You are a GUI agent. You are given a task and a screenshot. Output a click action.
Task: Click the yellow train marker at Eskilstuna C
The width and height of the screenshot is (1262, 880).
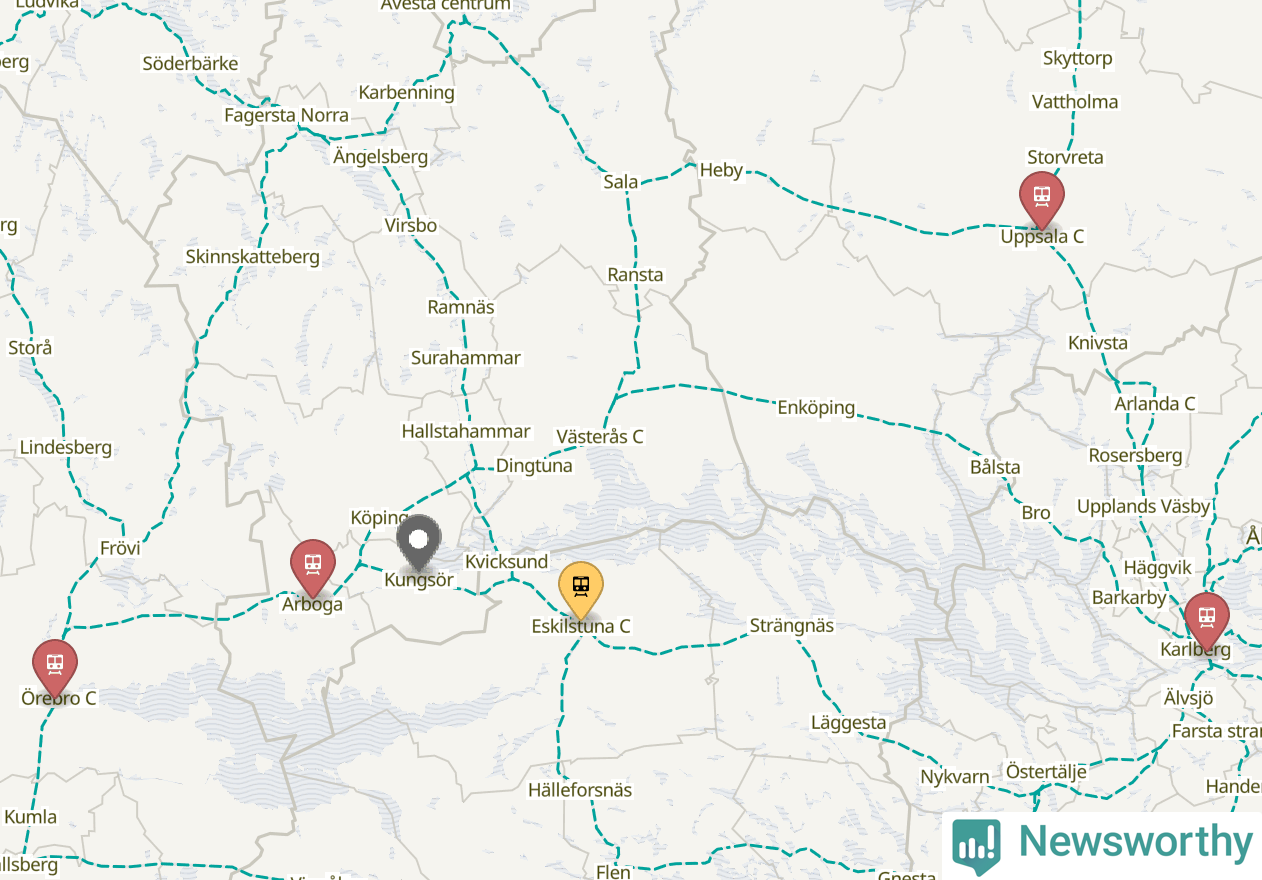point(581,588)
